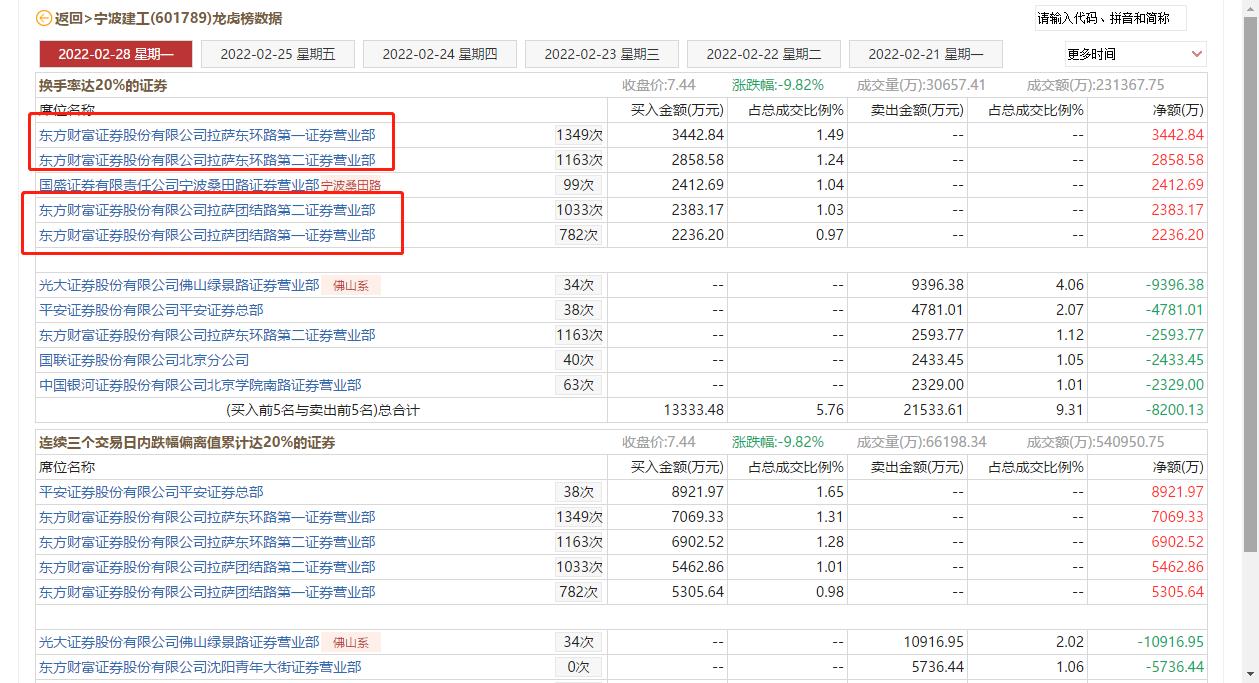1259x683 pixels.
Task: Switch to the 2022-02-24 星期四 tab
Action: coord(439,54)
